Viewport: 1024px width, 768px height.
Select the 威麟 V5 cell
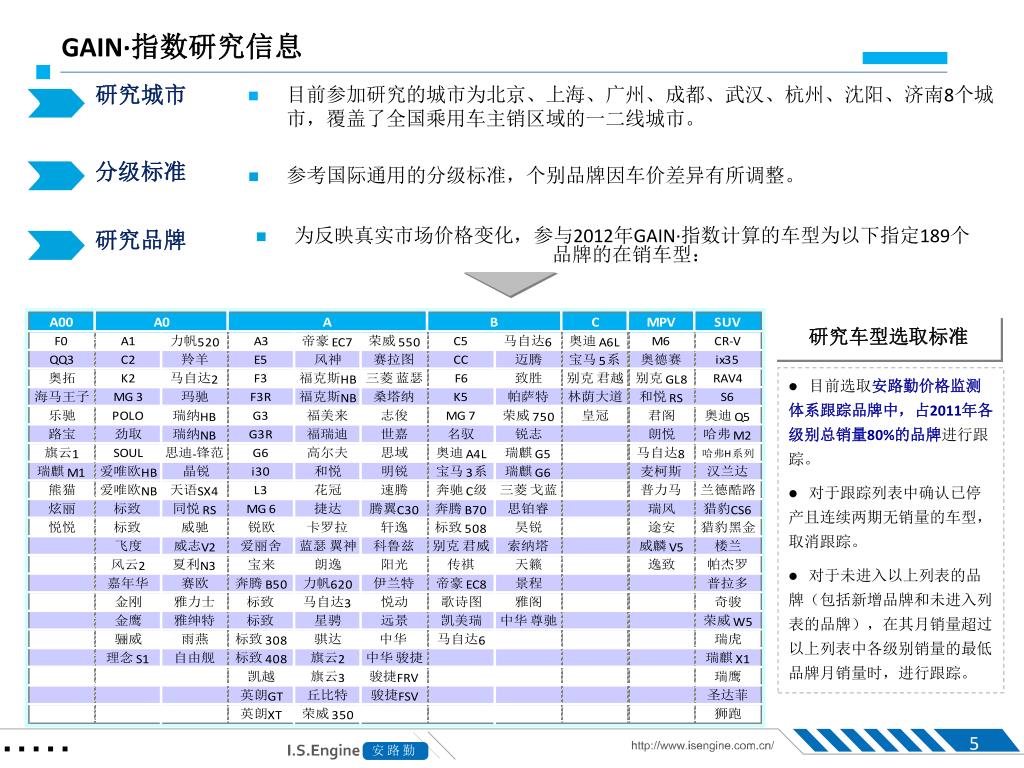coord(661,545)
